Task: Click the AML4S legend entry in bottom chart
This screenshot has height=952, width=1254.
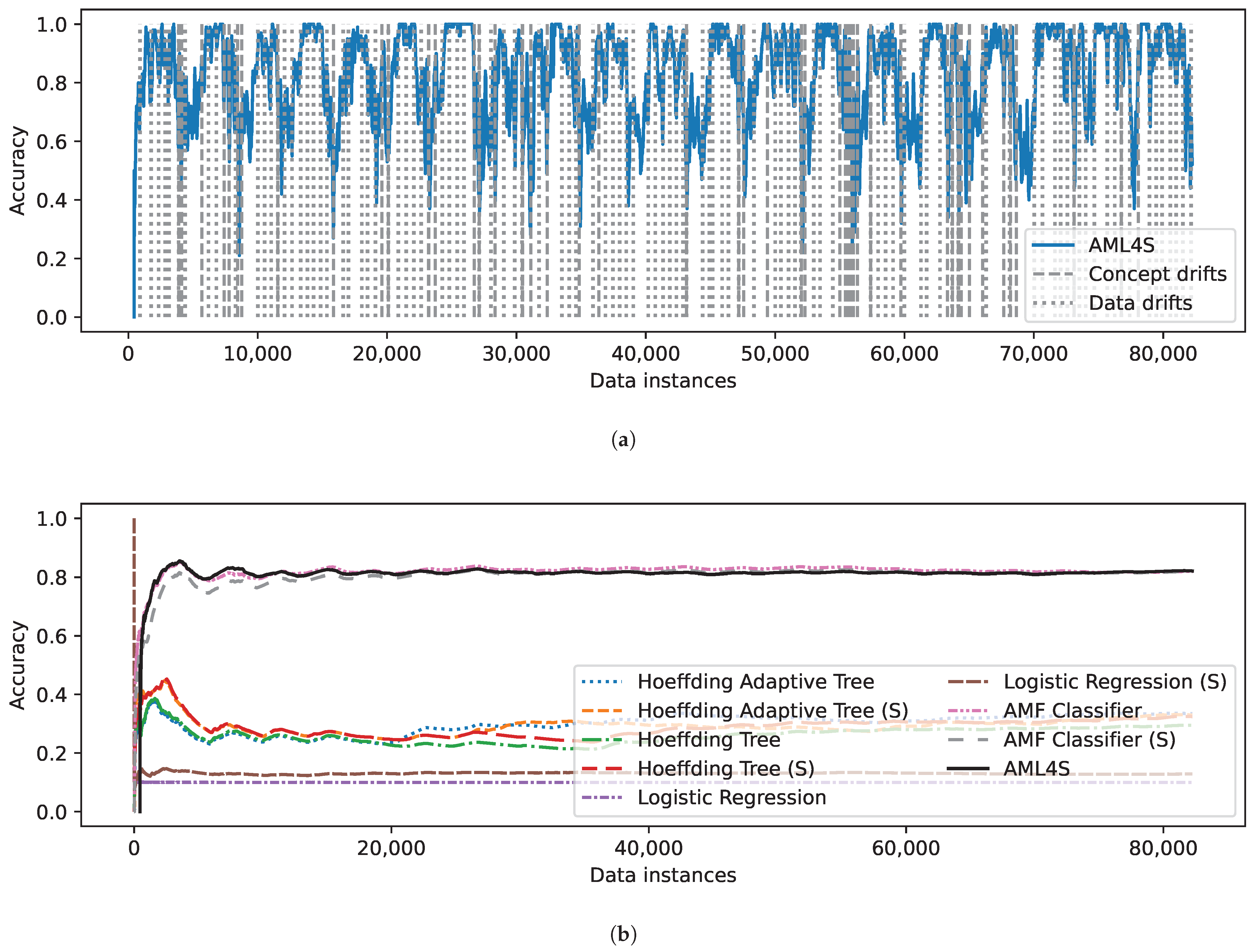Action: click(x=1036, y=769)
